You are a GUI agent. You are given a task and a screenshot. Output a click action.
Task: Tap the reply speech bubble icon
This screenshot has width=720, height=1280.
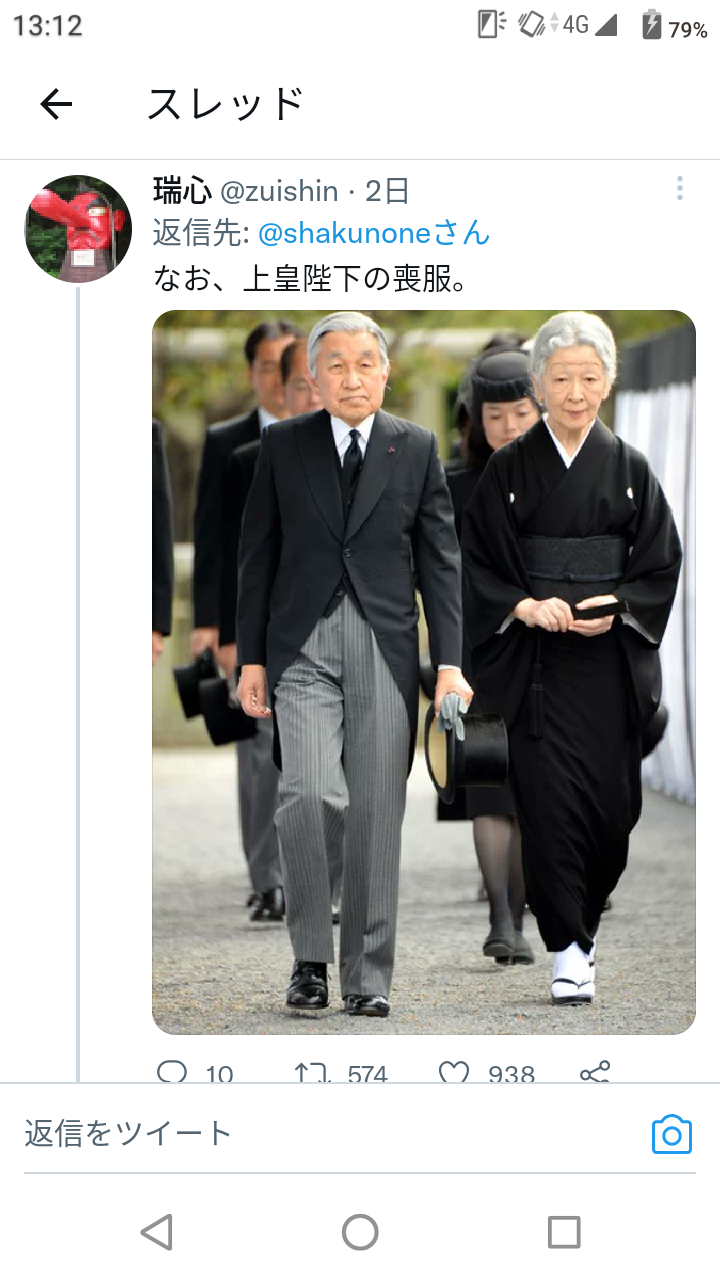tap(172, 1073)
